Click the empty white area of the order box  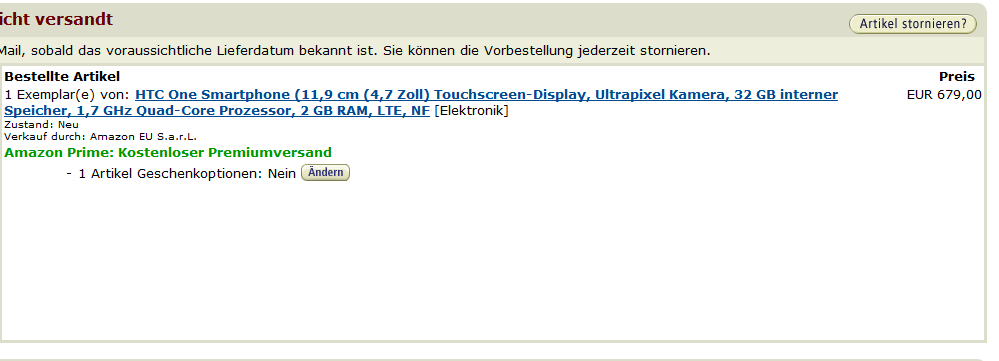click(x=494, y=261)
